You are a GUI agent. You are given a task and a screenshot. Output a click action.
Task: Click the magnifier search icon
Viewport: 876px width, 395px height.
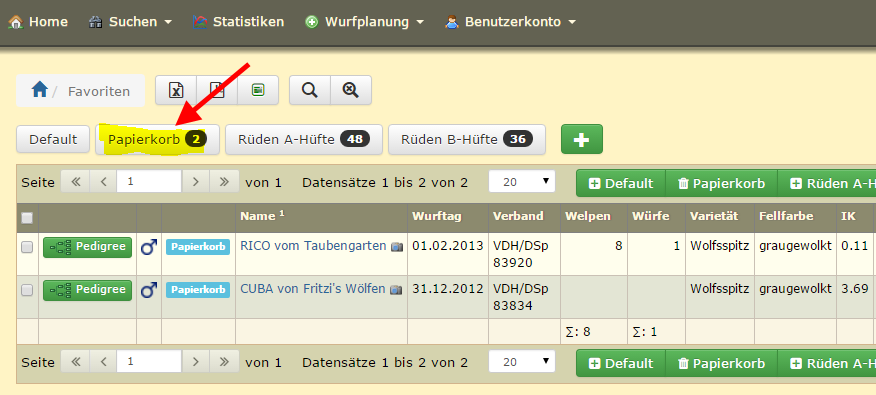310,90
